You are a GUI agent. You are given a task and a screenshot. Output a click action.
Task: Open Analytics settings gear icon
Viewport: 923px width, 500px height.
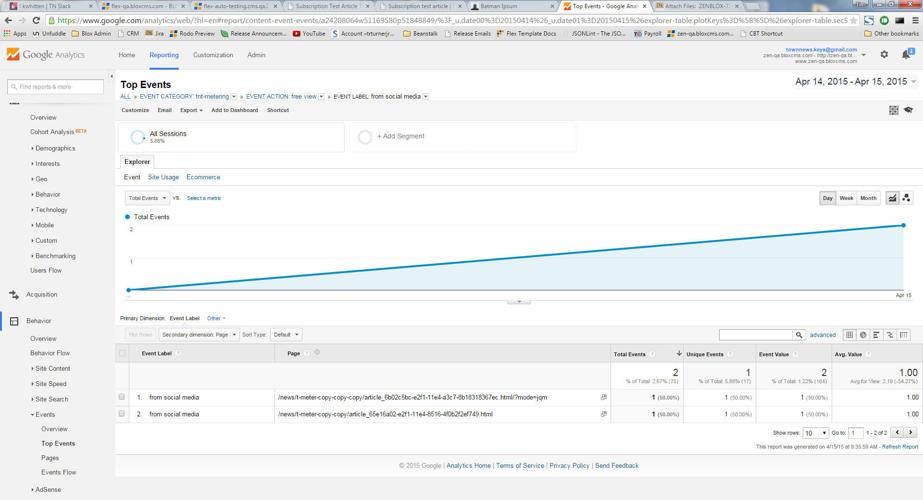tap(883, 55)
